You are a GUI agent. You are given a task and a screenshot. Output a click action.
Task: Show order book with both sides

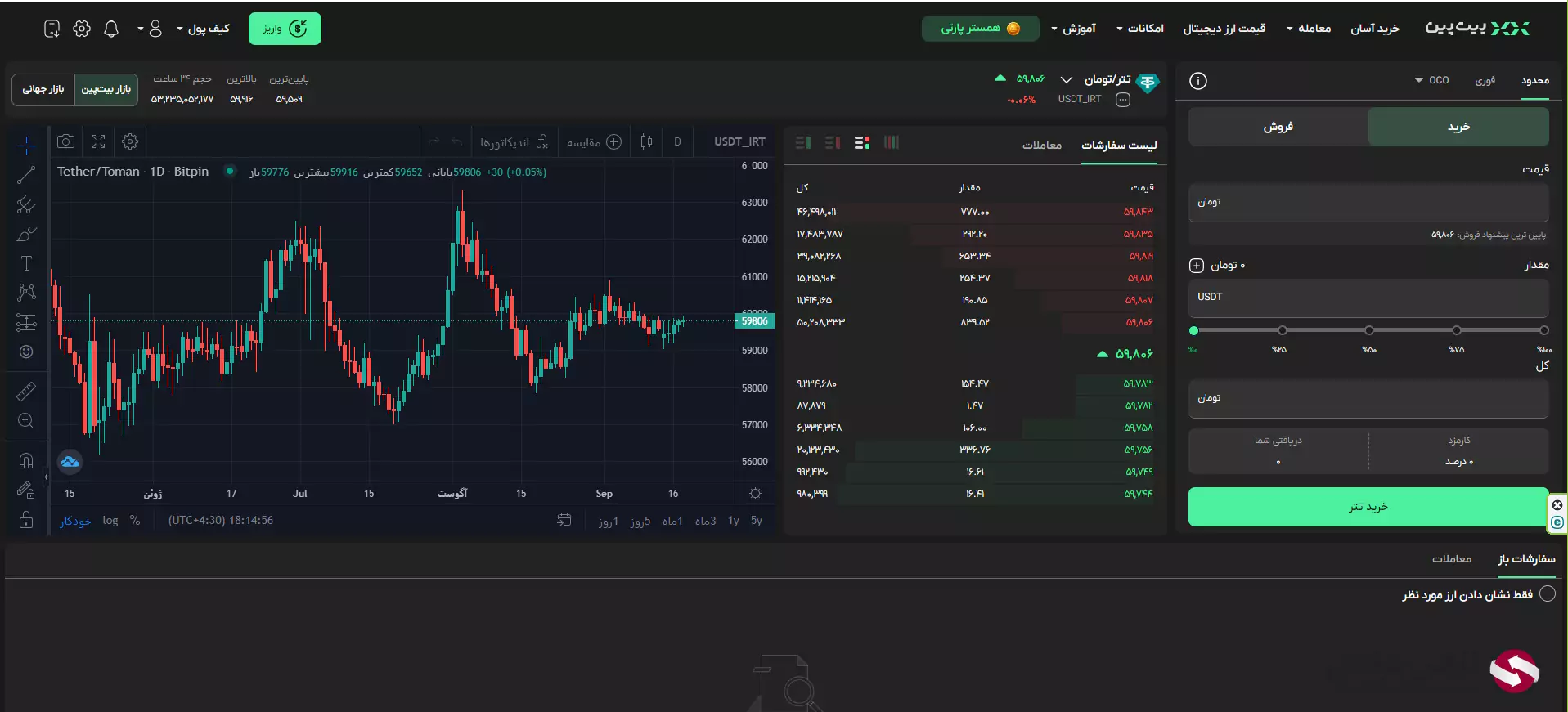click(862, 142)
